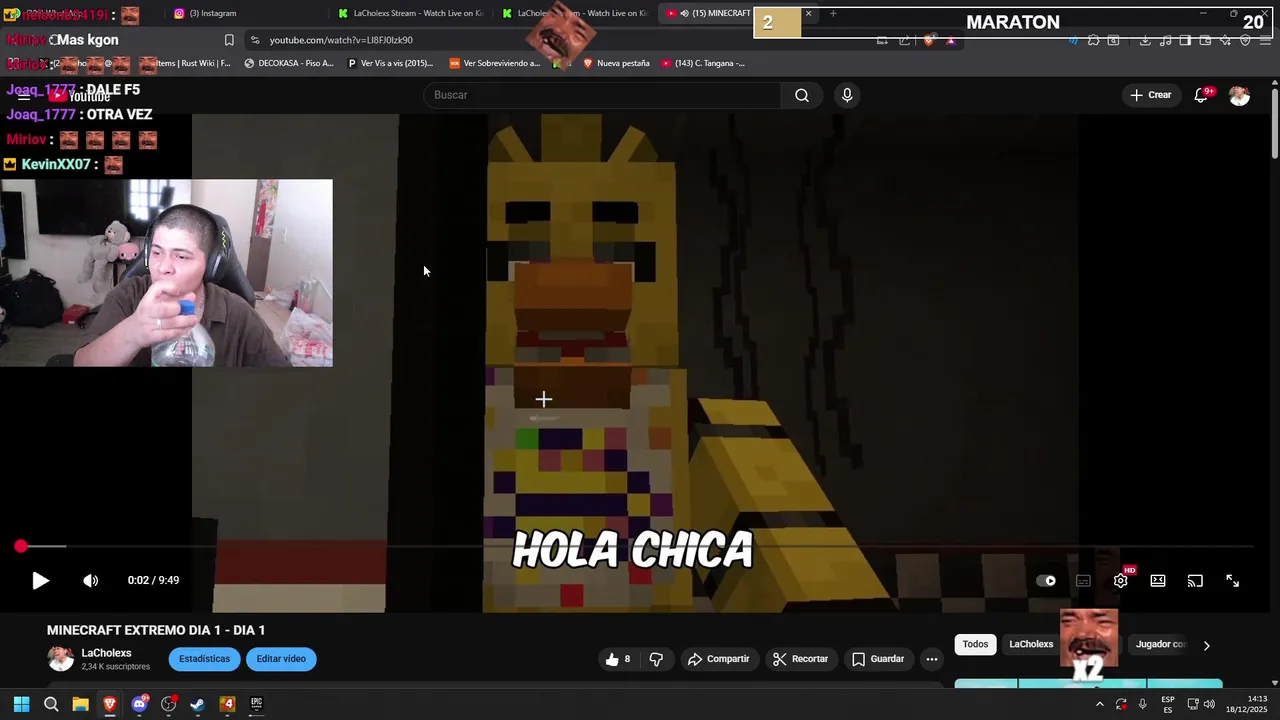This screenshot has width=1280, height=720.
Task: Click the 'Editar vídeo' button
Action: click(281, 659)
